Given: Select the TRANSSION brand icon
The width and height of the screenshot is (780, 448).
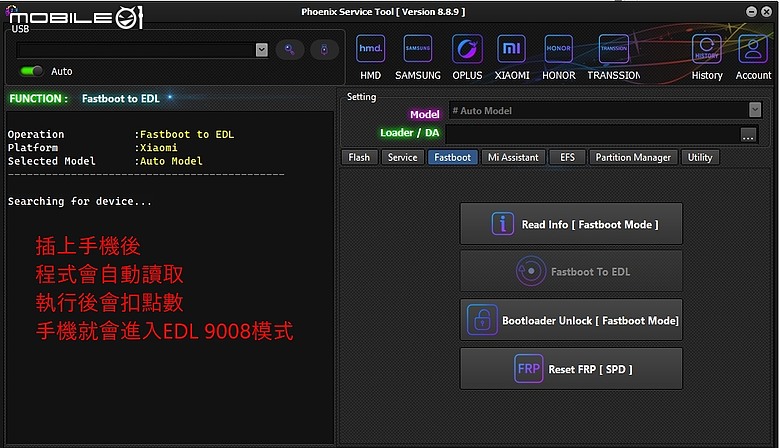Looking at the screenshot, I should tap(614, 49).
